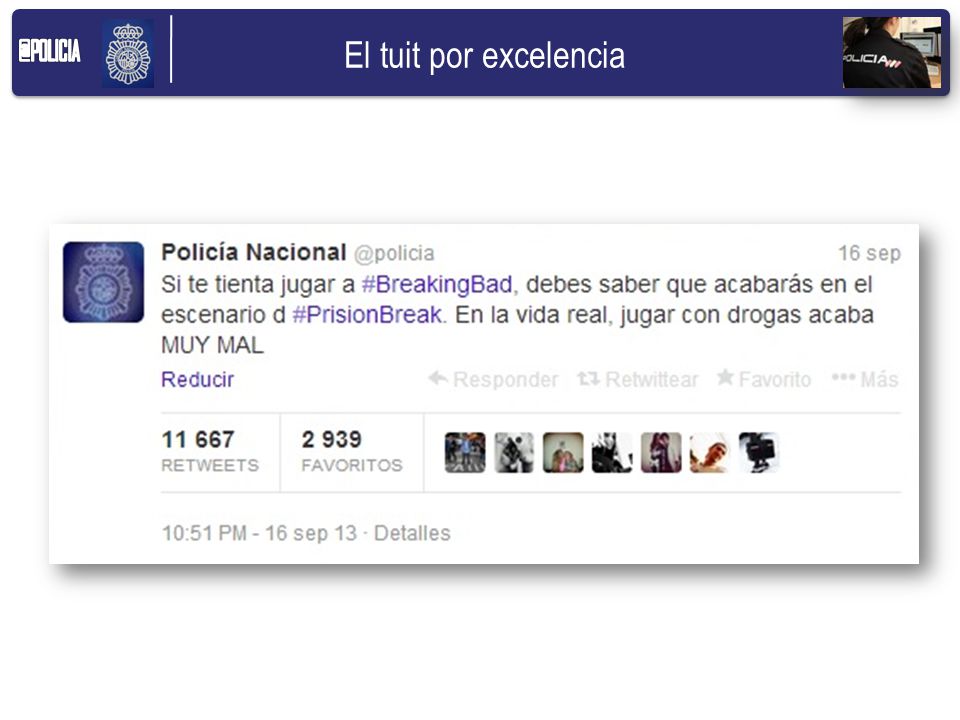This screenshot has height=720, width=960.
Task: Click the Policía Nacional account name
Action: tap(253, 252)
